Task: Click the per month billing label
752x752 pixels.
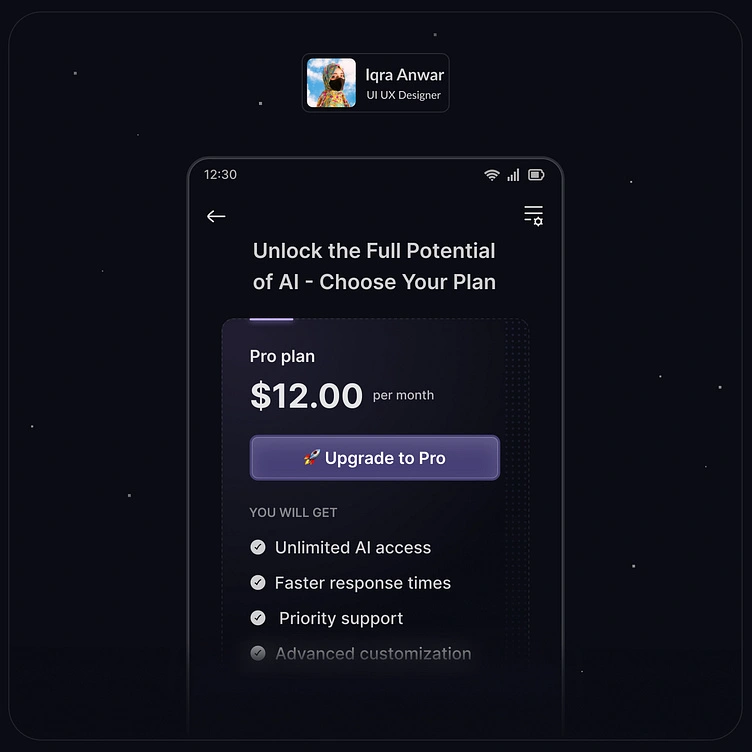Action: 403,395
